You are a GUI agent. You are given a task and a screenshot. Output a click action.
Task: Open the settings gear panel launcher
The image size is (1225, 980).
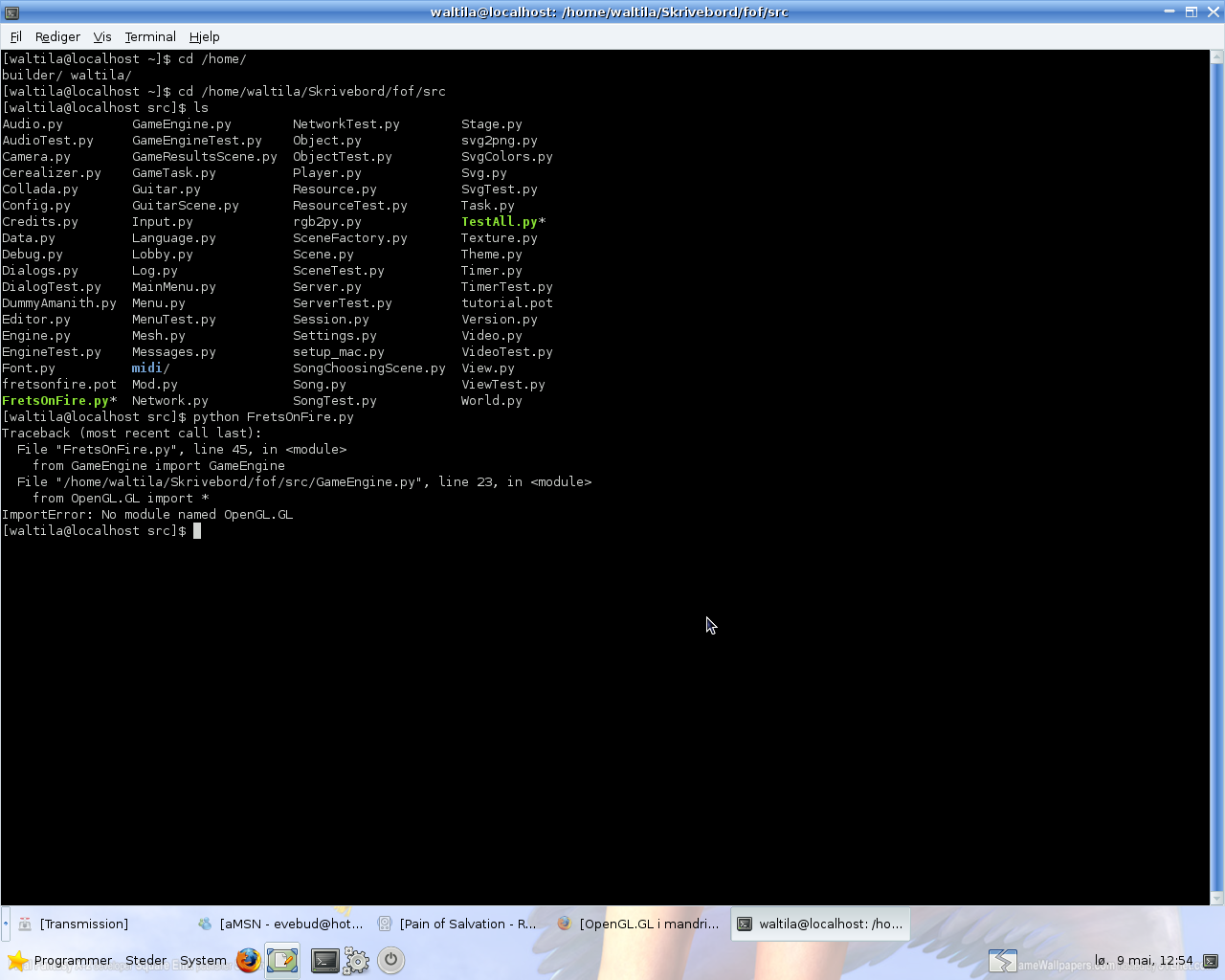tap(357, 960)
